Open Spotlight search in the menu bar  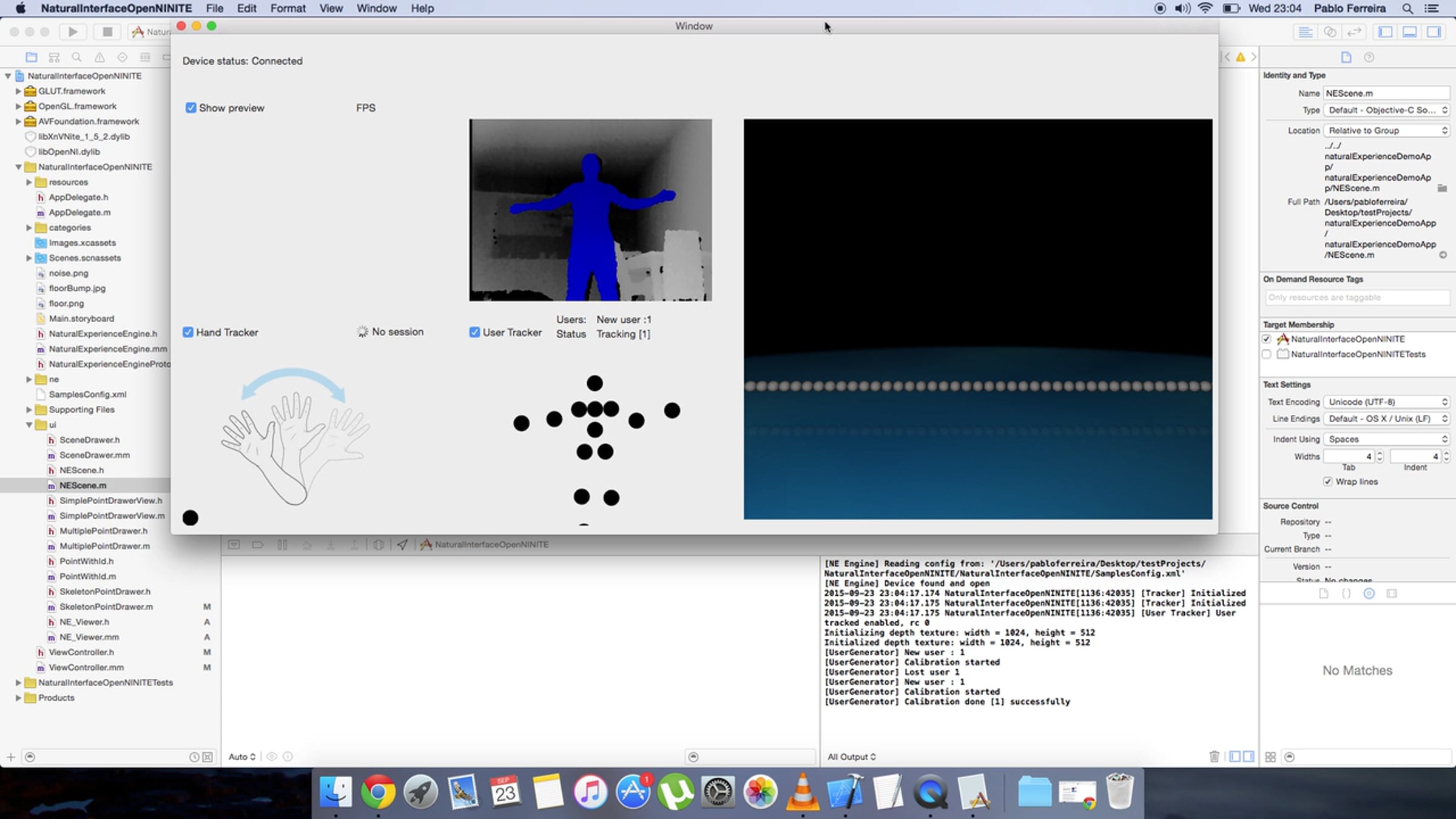(1407, 8)
